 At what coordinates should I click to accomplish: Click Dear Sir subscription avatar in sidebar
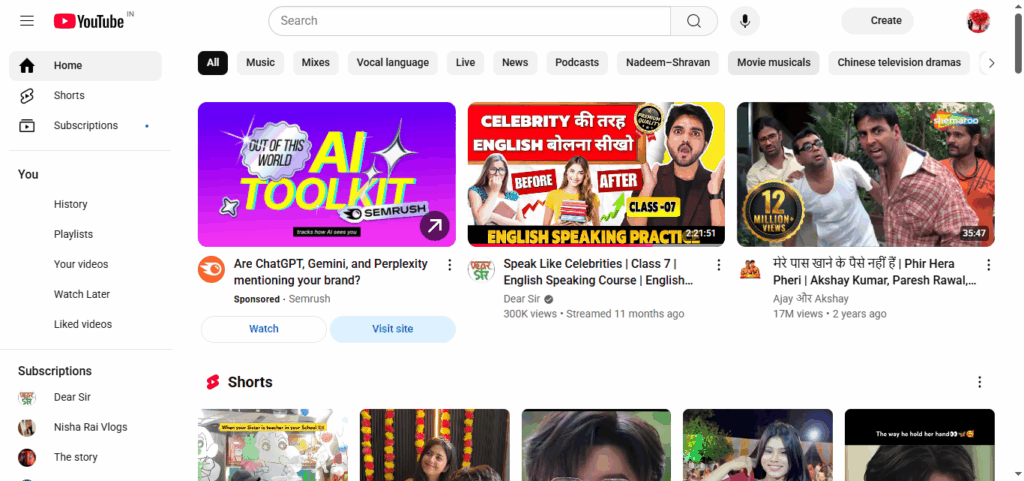coord(27,397)
